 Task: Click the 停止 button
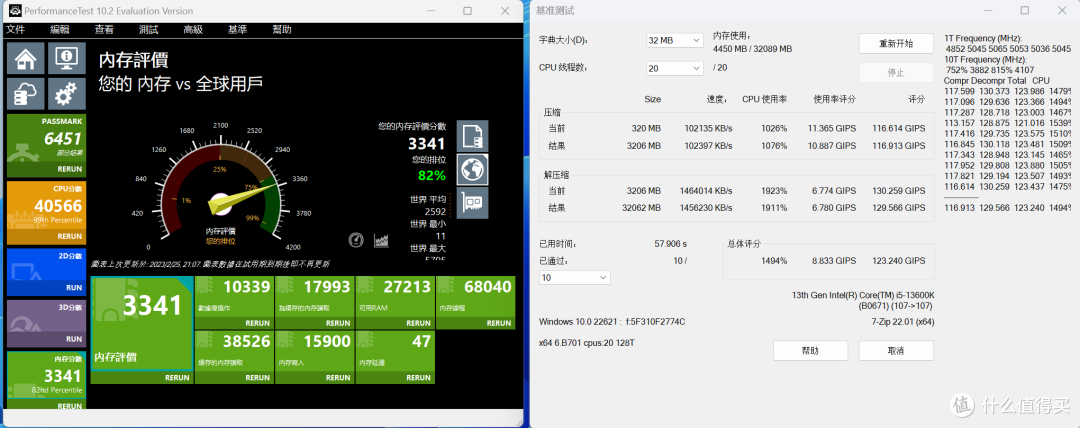click(x=896, y=72)
